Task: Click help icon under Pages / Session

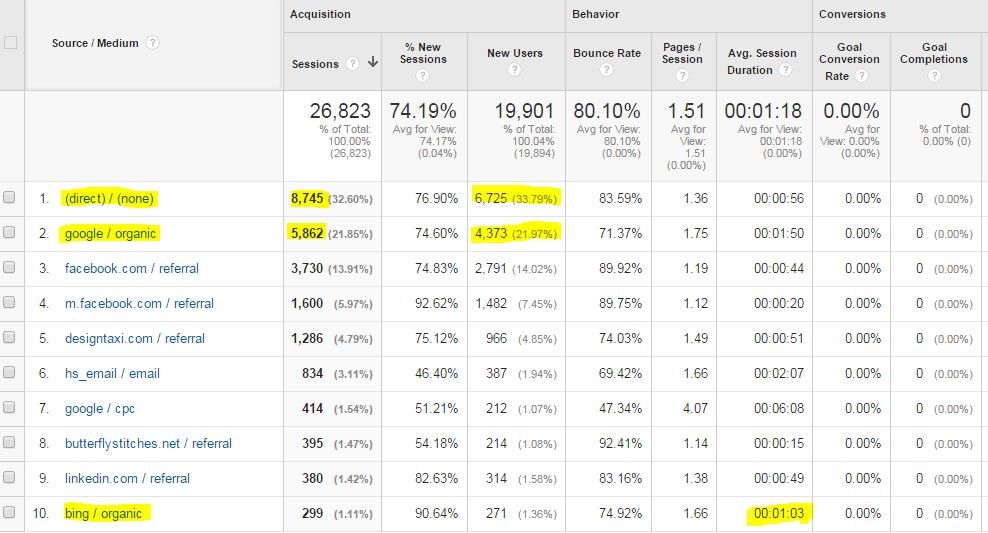Action: tap(682, 76)
